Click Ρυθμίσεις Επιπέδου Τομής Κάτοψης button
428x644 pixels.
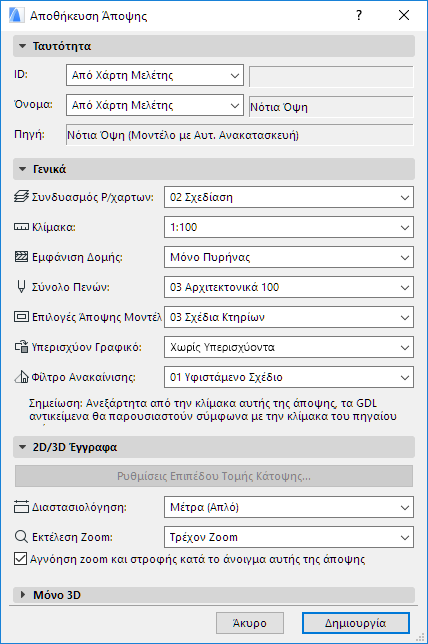214,476
